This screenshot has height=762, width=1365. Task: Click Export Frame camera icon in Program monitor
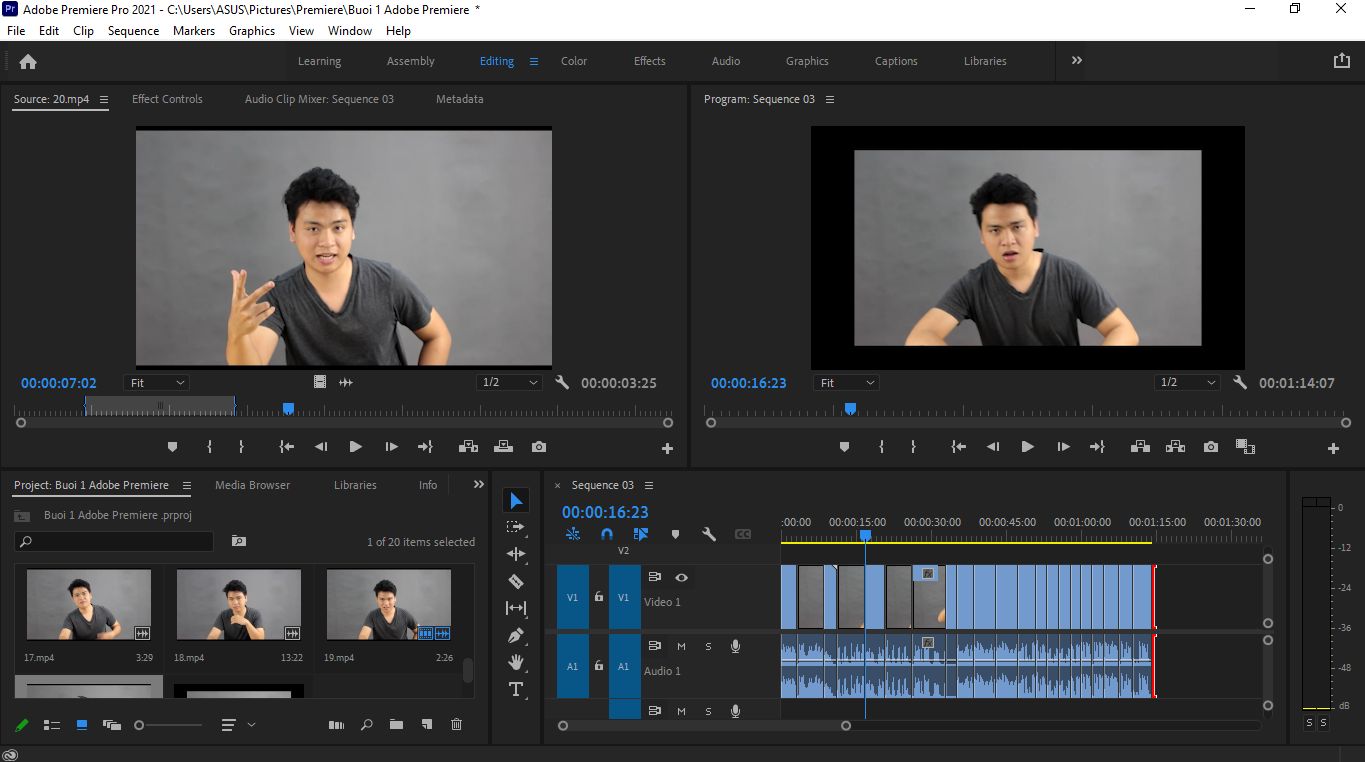point(1211,447)
